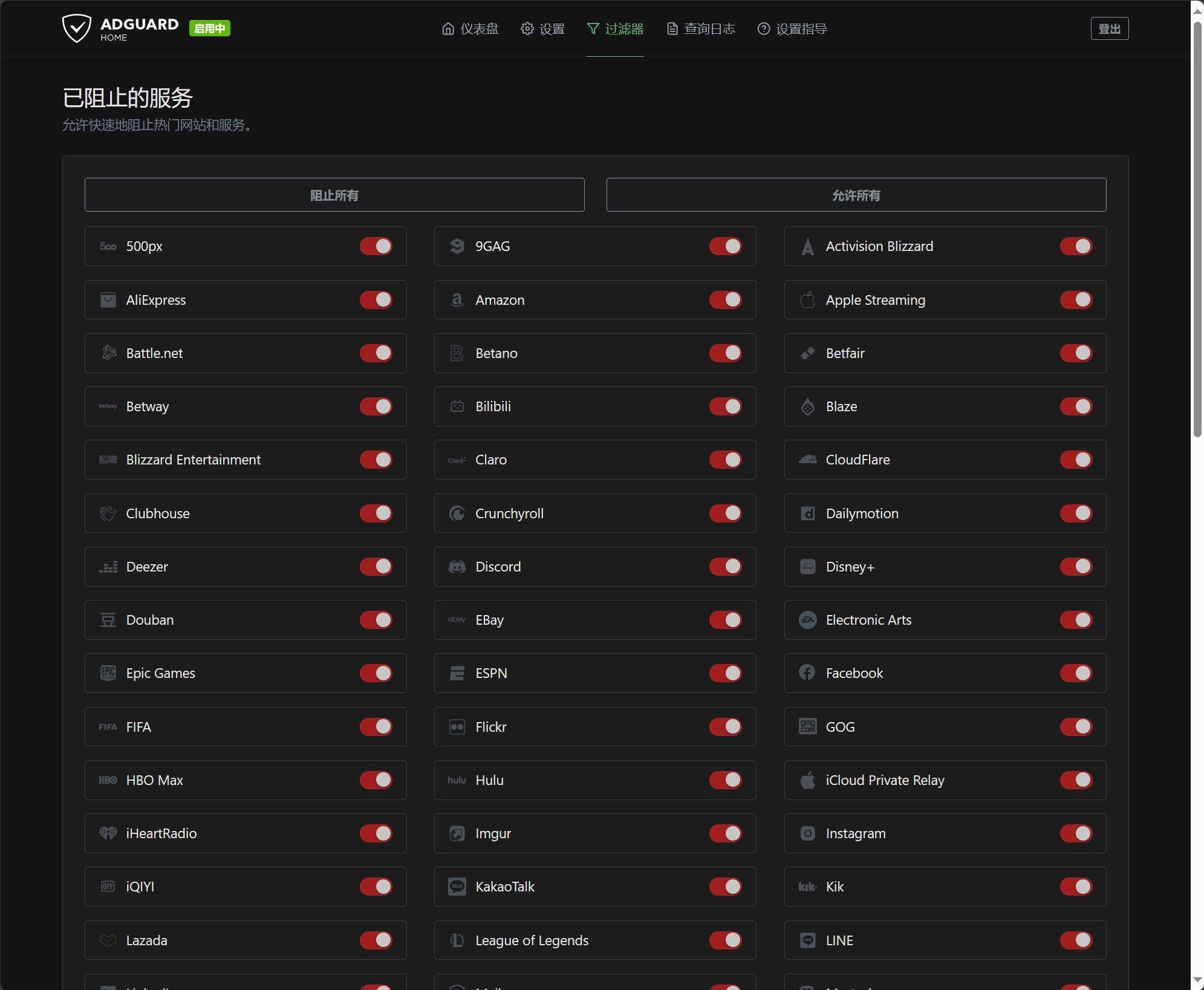
Task: Open the 仪表盘 dashboard menu
Action: (470, 28)
